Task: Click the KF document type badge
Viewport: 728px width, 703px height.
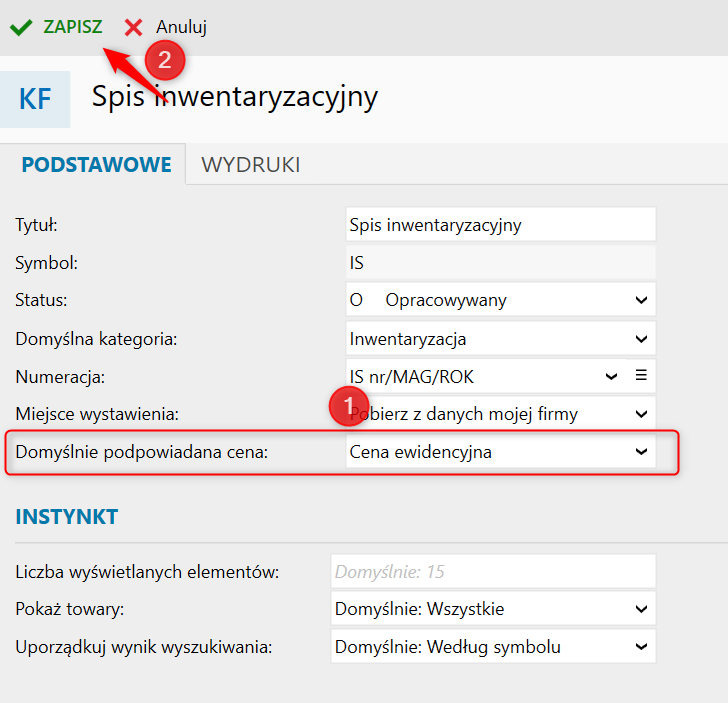Action: tap(35, 99)
